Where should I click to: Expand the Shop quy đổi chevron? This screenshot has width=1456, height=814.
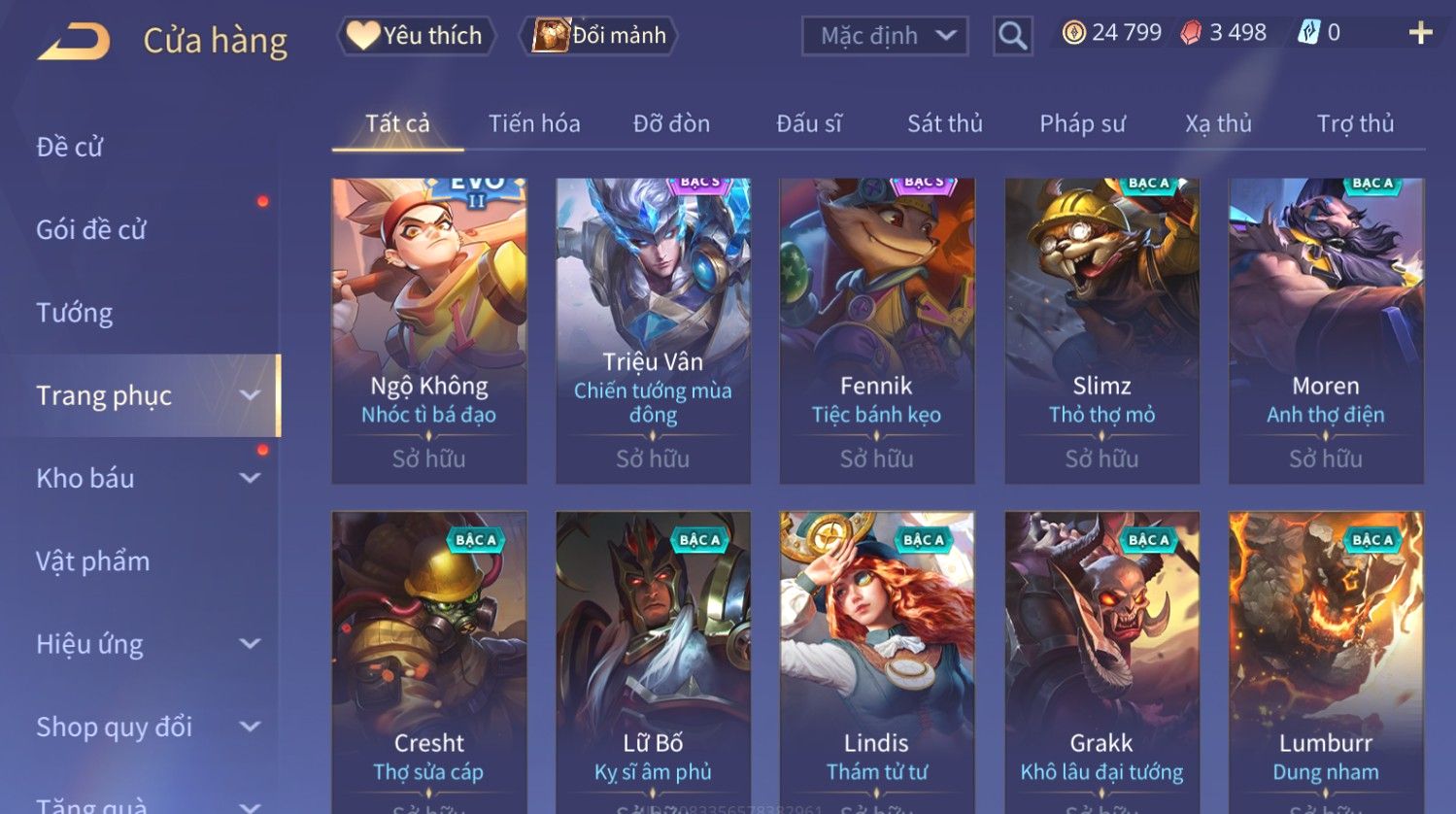(x=250, y=727)
